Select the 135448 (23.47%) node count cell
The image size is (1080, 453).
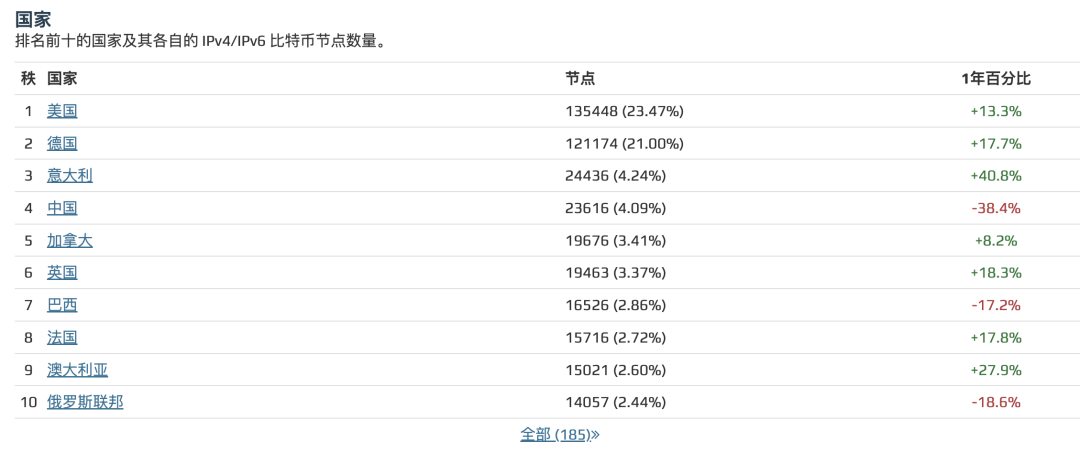pyautogui.click(x=624, y=111)
